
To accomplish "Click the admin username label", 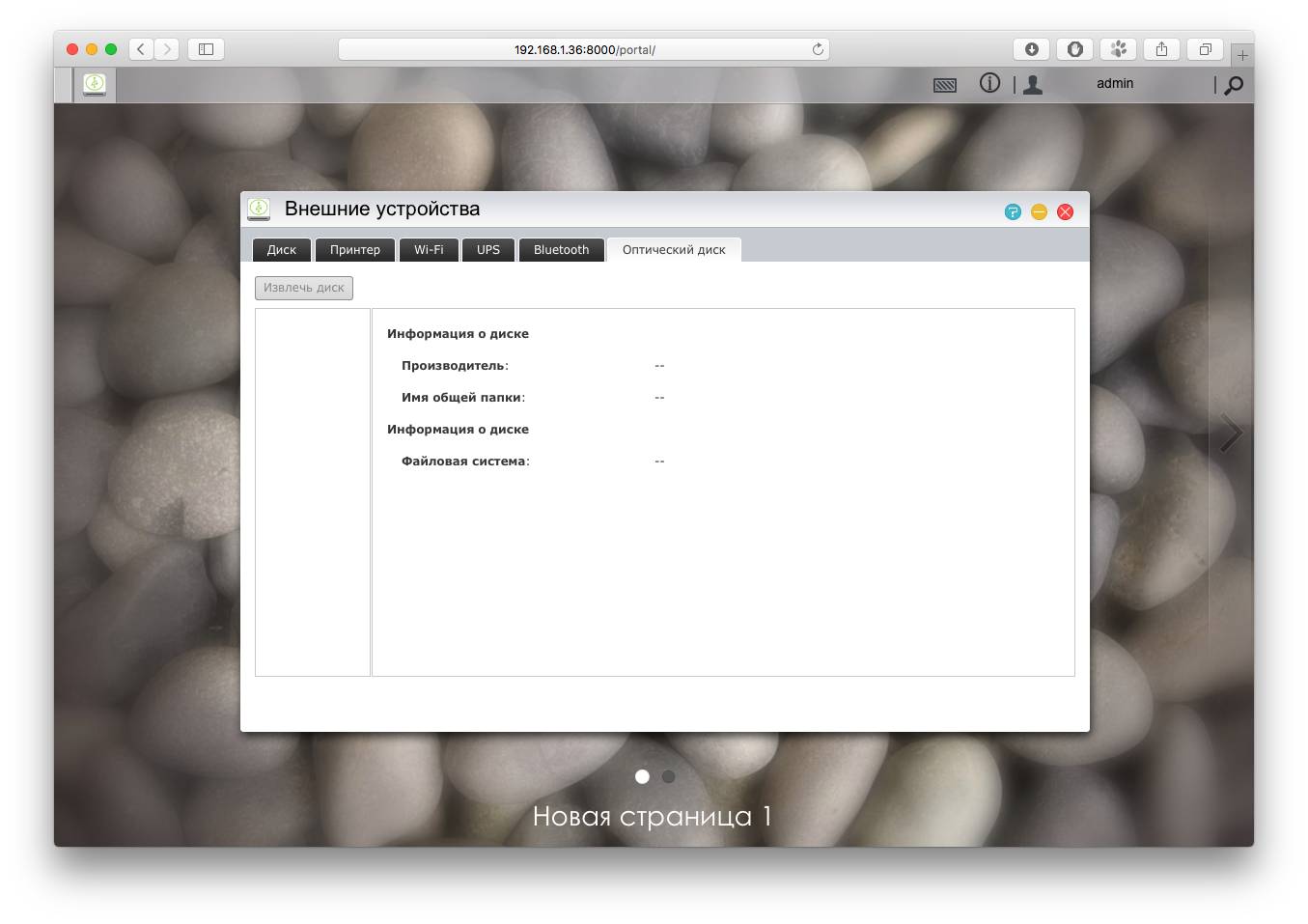I will 1115,84.
